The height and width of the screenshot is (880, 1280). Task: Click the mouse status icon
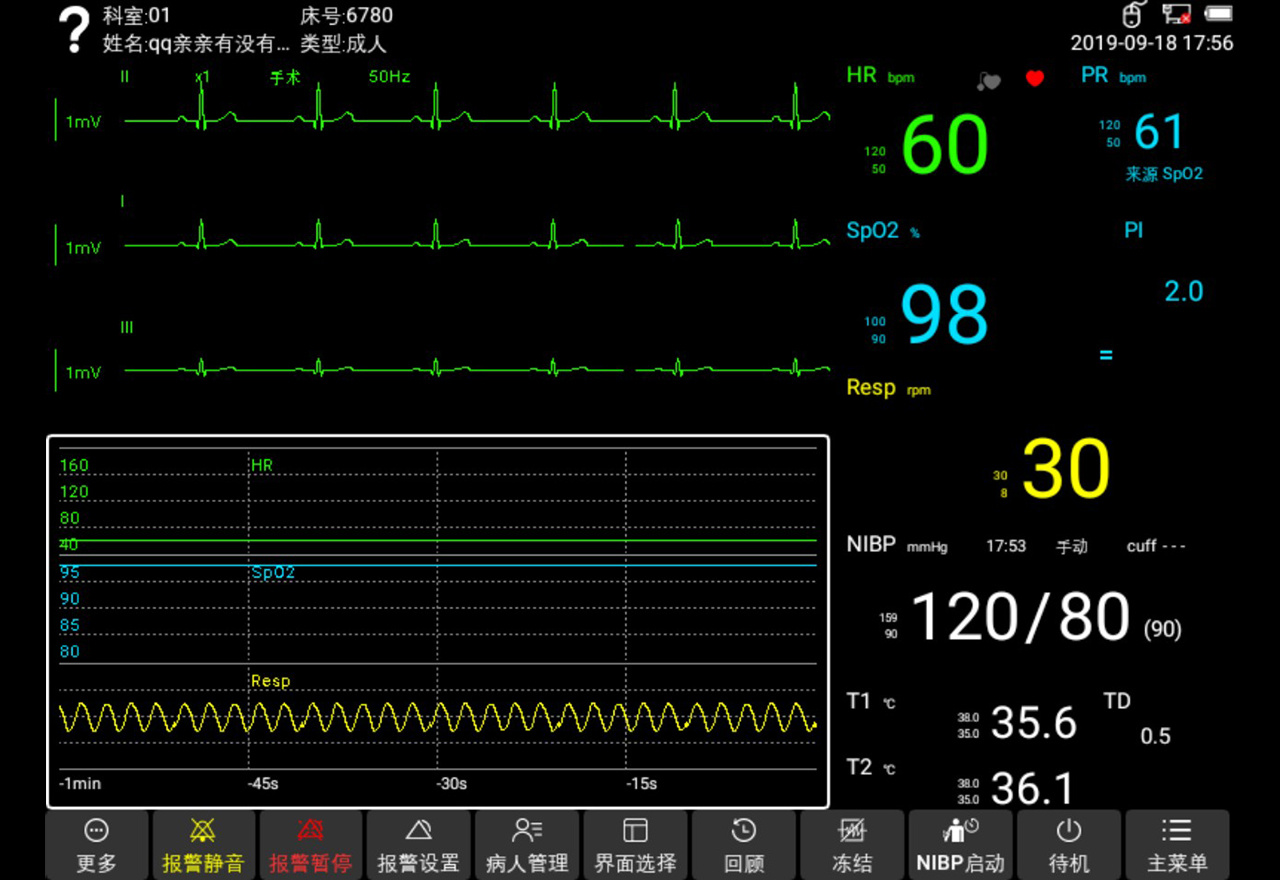[1132, 15]
